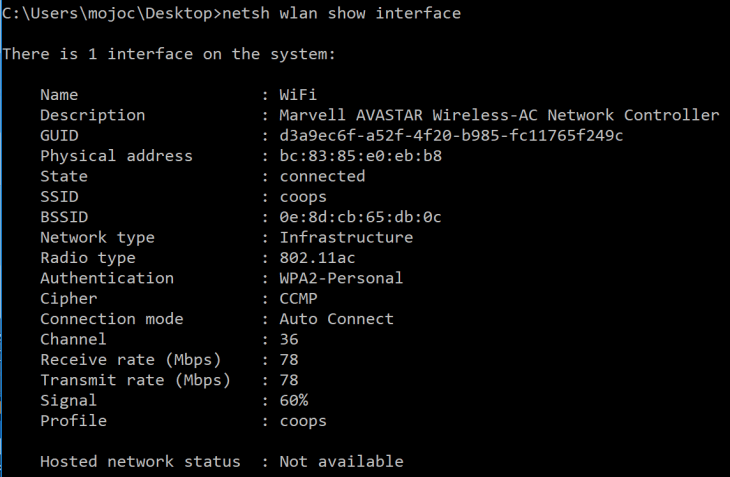The width and height of the screenshot is (730, 477).
Task: Click the Signal value 60%
Action: [294, 400]
